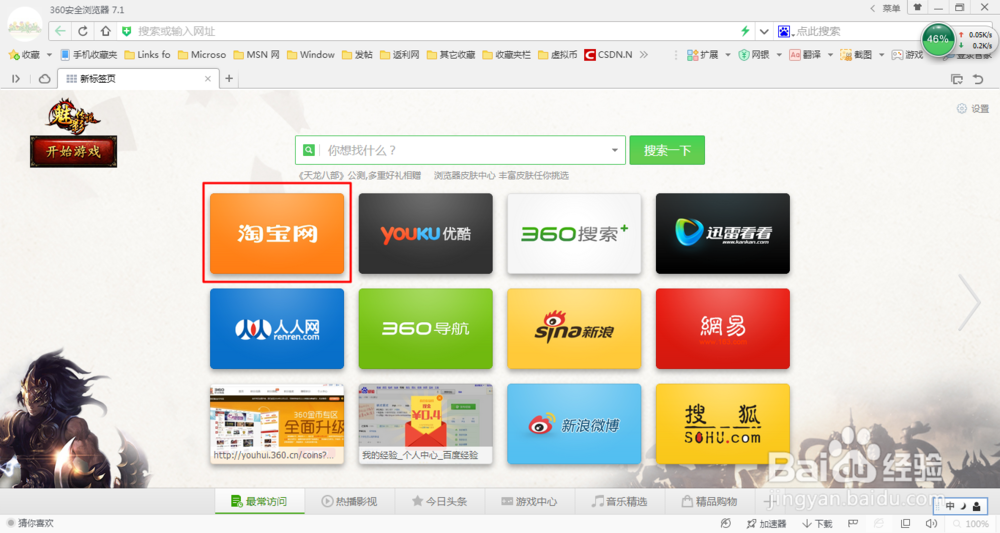Open the 扩展 extensions button
Screen dimensions: 1000x533
702,55
